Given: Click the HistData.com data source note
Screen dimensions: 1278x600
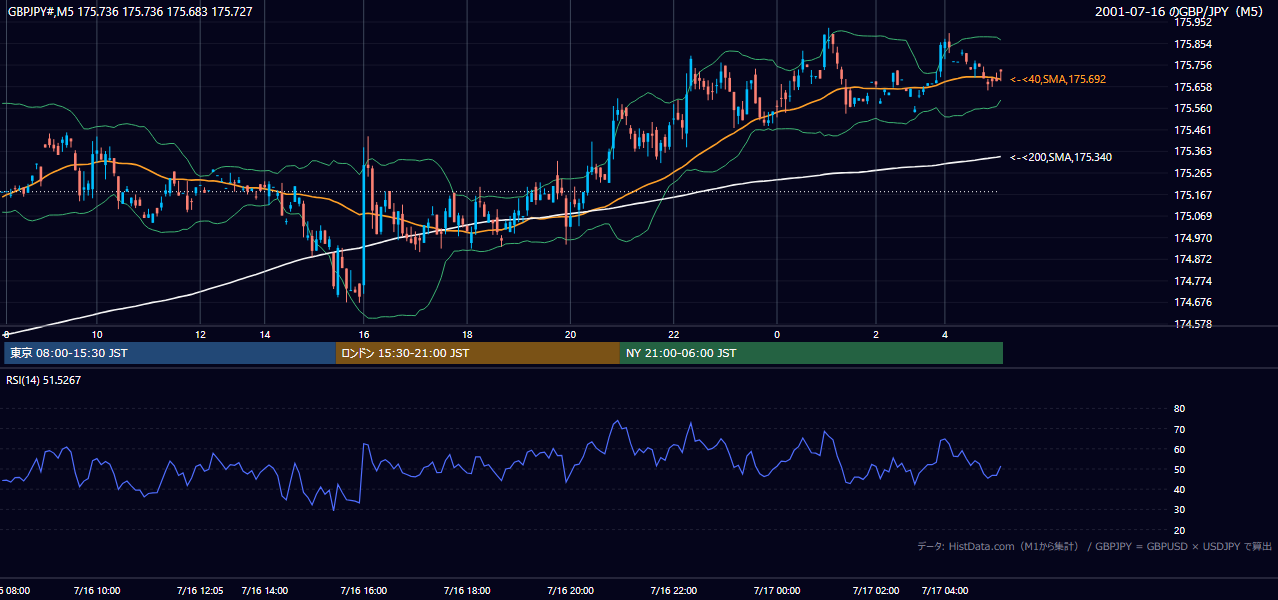Looking at the screenshot, I should (1095, 546).
